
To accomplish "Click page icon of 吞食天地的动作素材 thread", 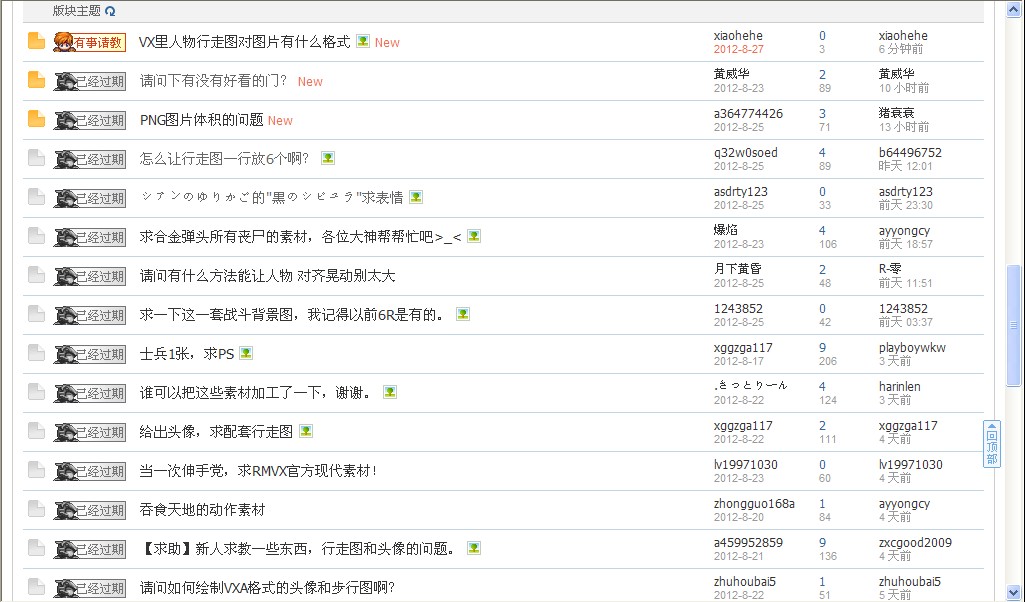I will pos(37,509).
